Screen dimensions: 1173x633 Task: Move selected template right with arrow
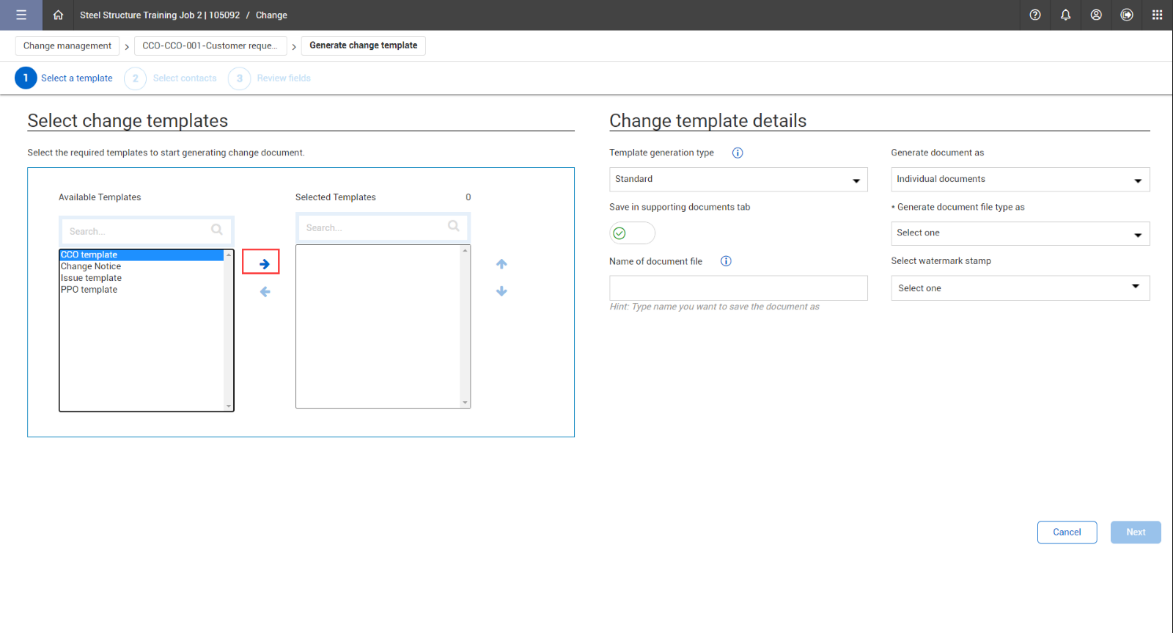coord(264,264)
